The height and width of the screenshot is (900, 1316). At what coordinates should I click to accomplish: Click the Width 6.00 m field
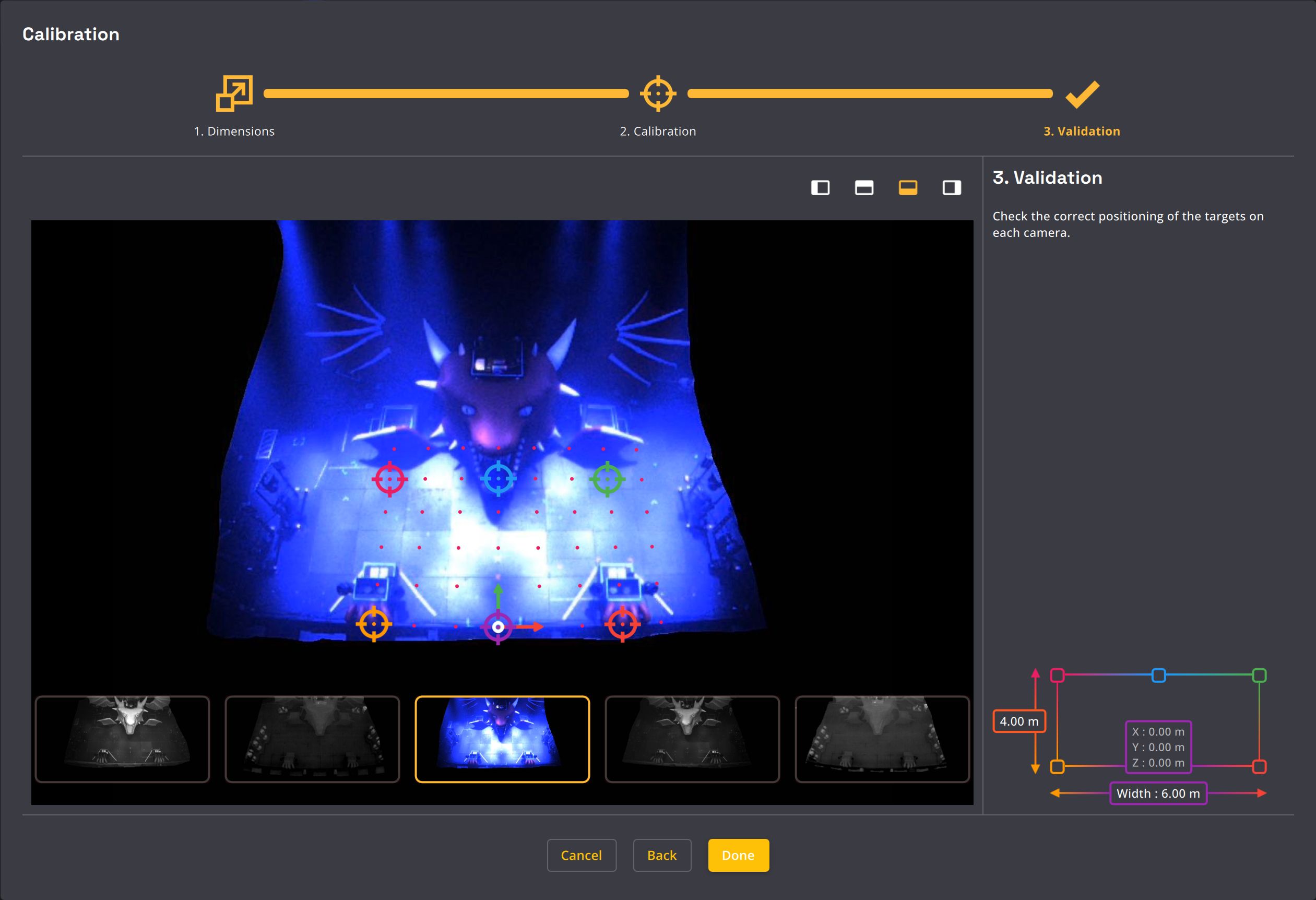tap(1157, 793)
